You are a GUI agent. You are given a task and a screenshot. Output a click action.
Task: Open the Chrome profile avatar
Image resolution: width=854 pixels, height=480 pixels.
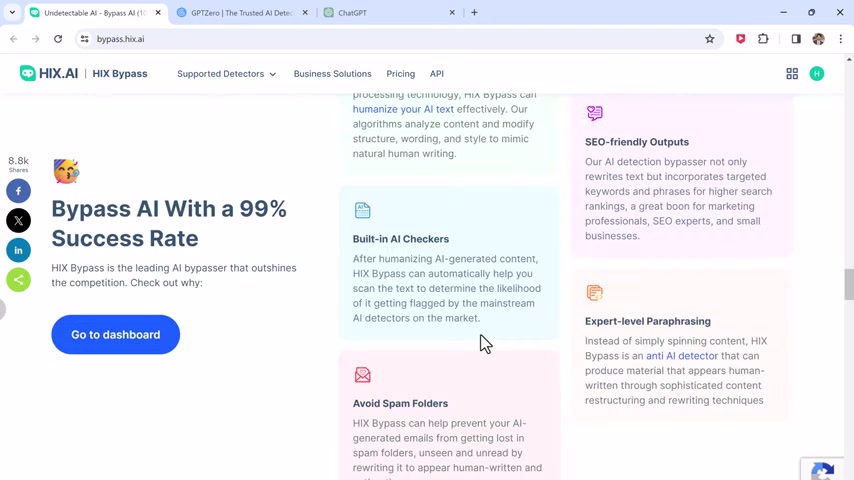(818, 39)
